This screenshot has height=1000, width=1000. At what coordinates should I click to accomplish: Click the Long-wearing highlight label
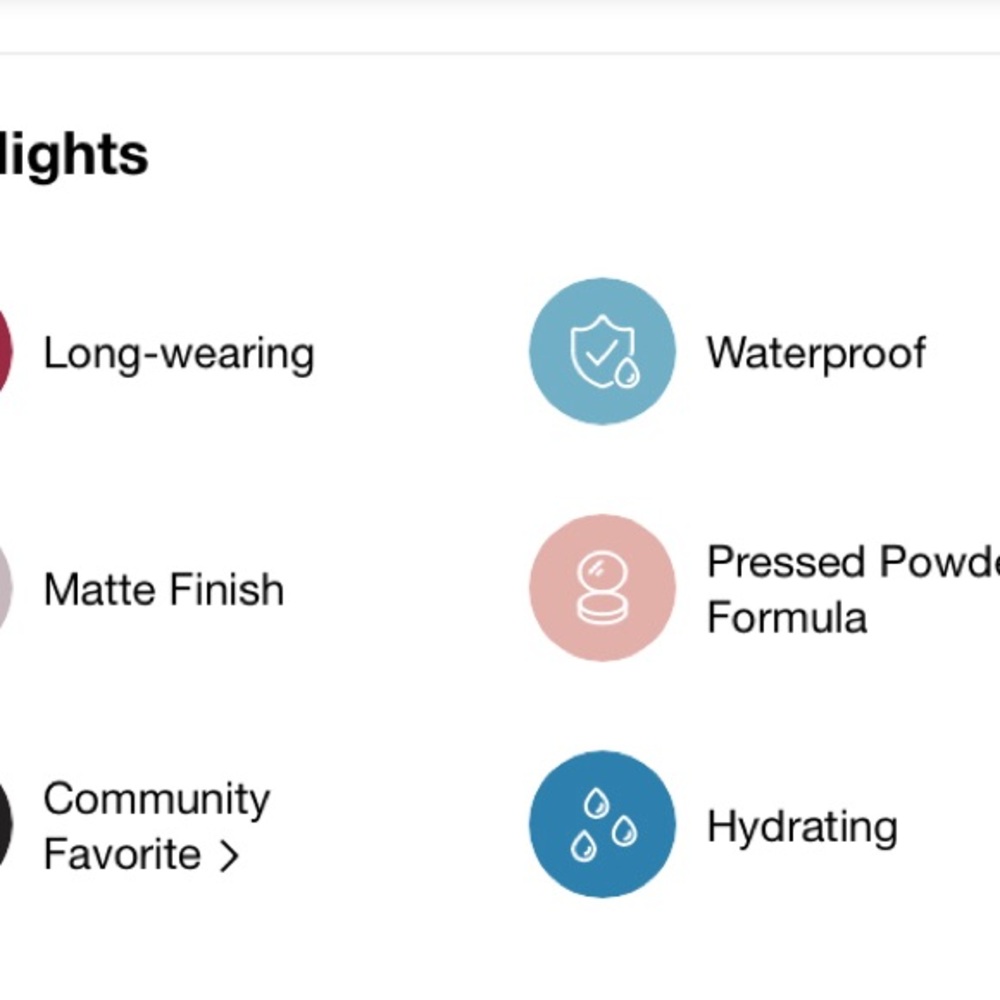pyautogui.click(x=179, y=354)
